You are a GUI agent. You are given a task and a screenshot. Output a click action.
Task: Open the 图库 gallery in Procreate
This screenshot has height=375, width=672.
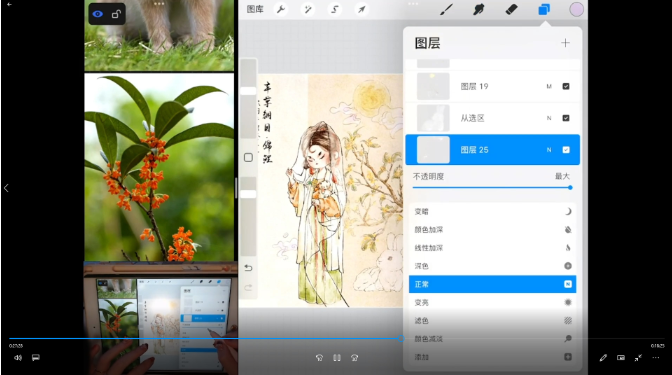point(255,9)
